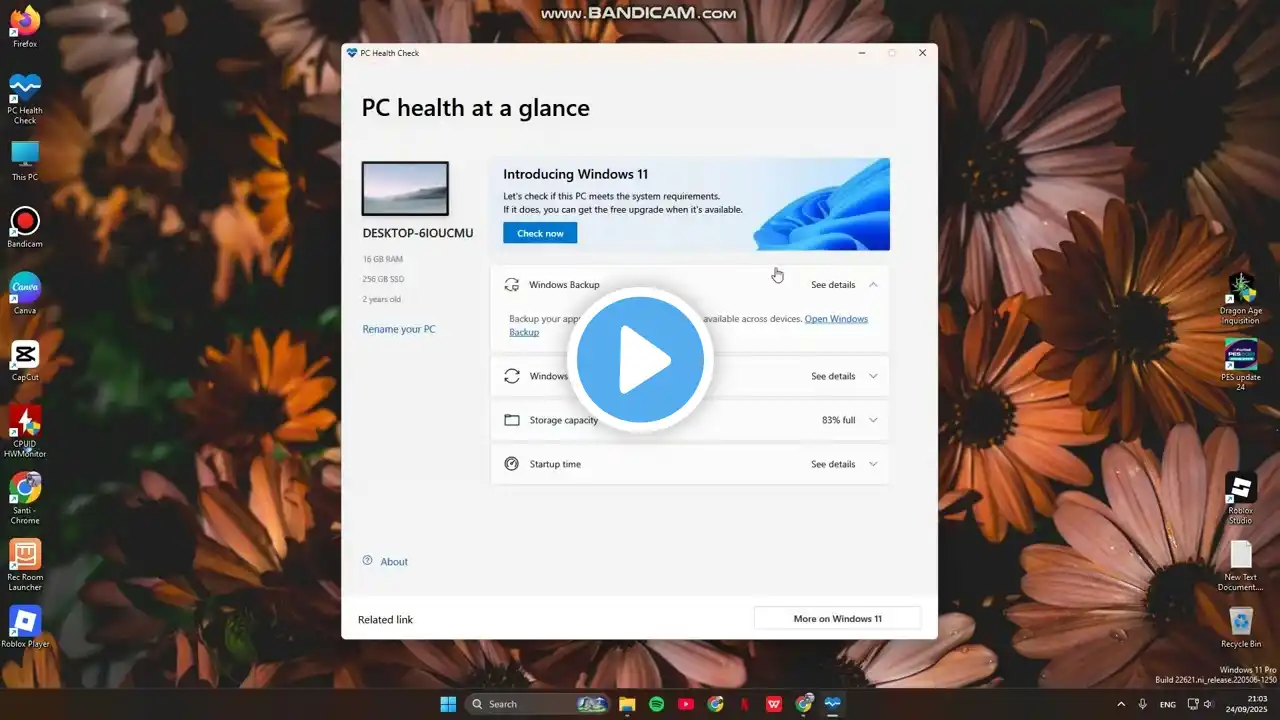Play the video with the center play button
This screenshot has height=720, width=1280.
coord(640,360)
